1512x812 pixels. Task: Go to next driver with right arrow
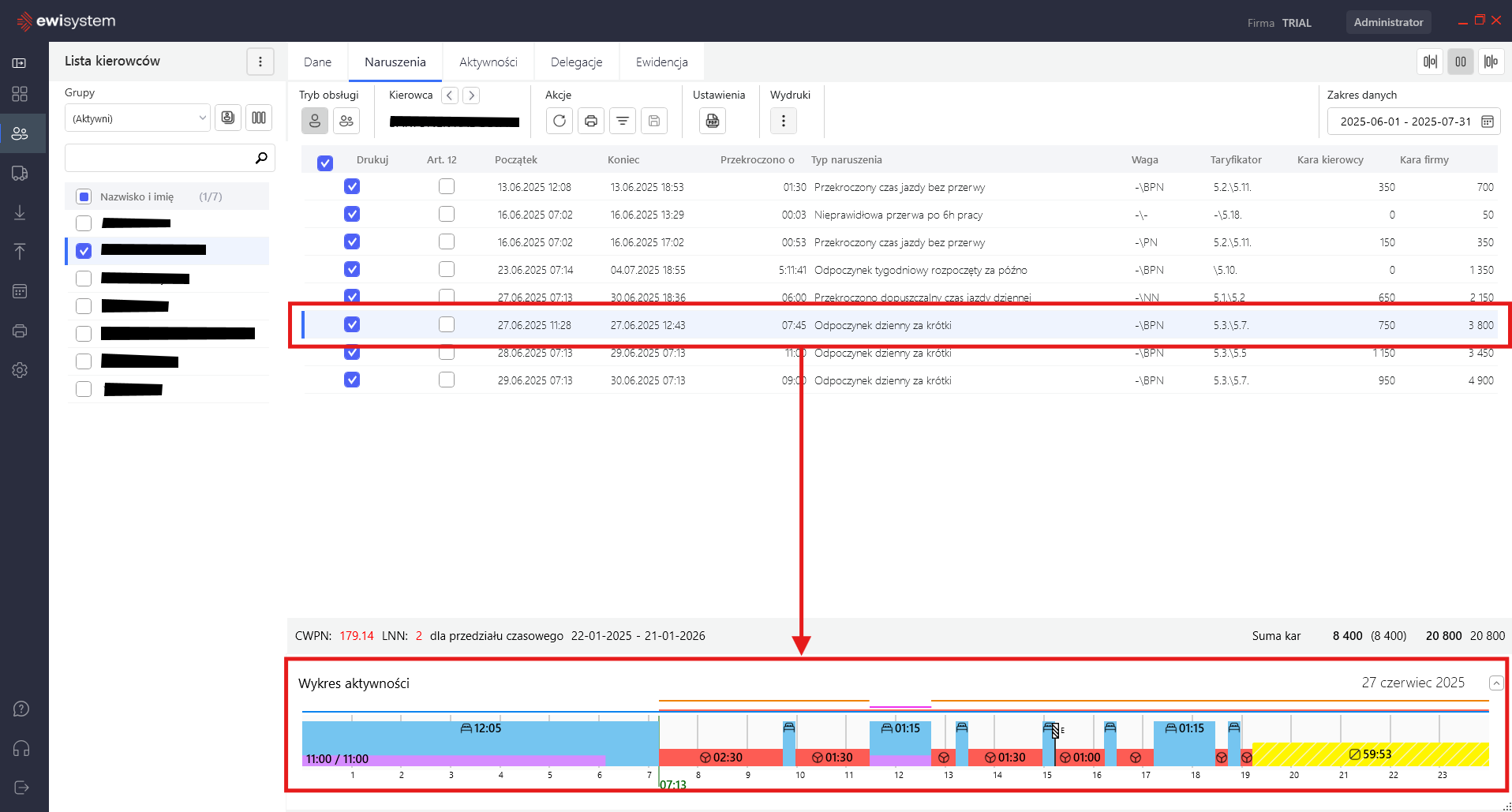(x=471, y=95)
